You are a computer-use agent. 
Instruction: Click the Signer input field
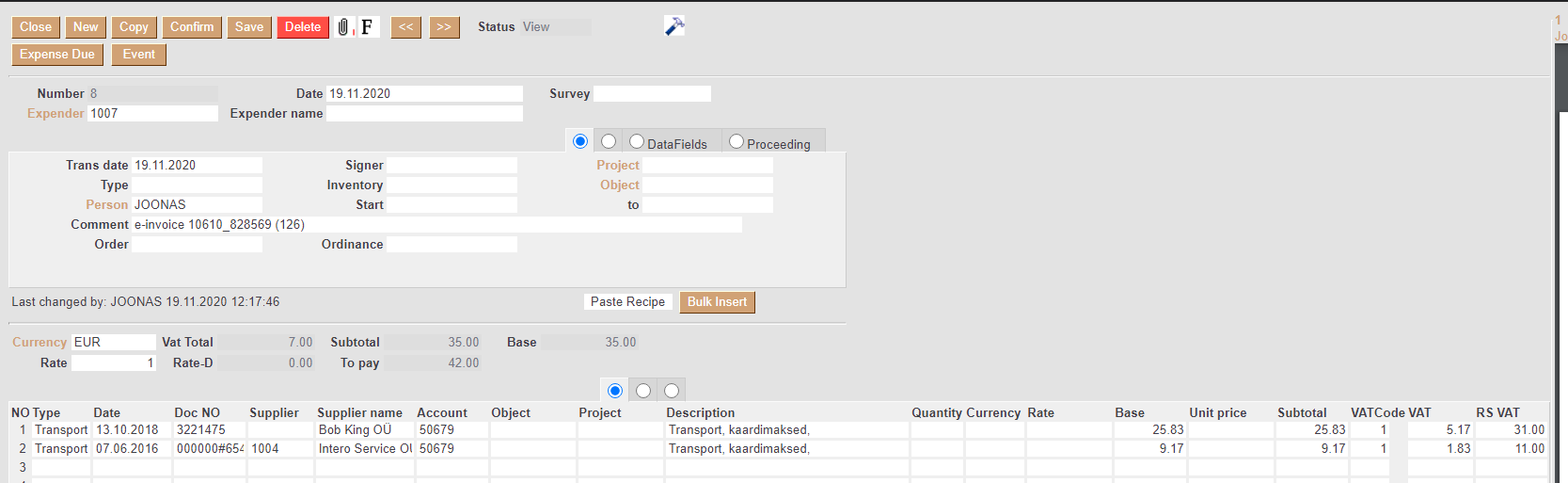click(x=451, y=165)
